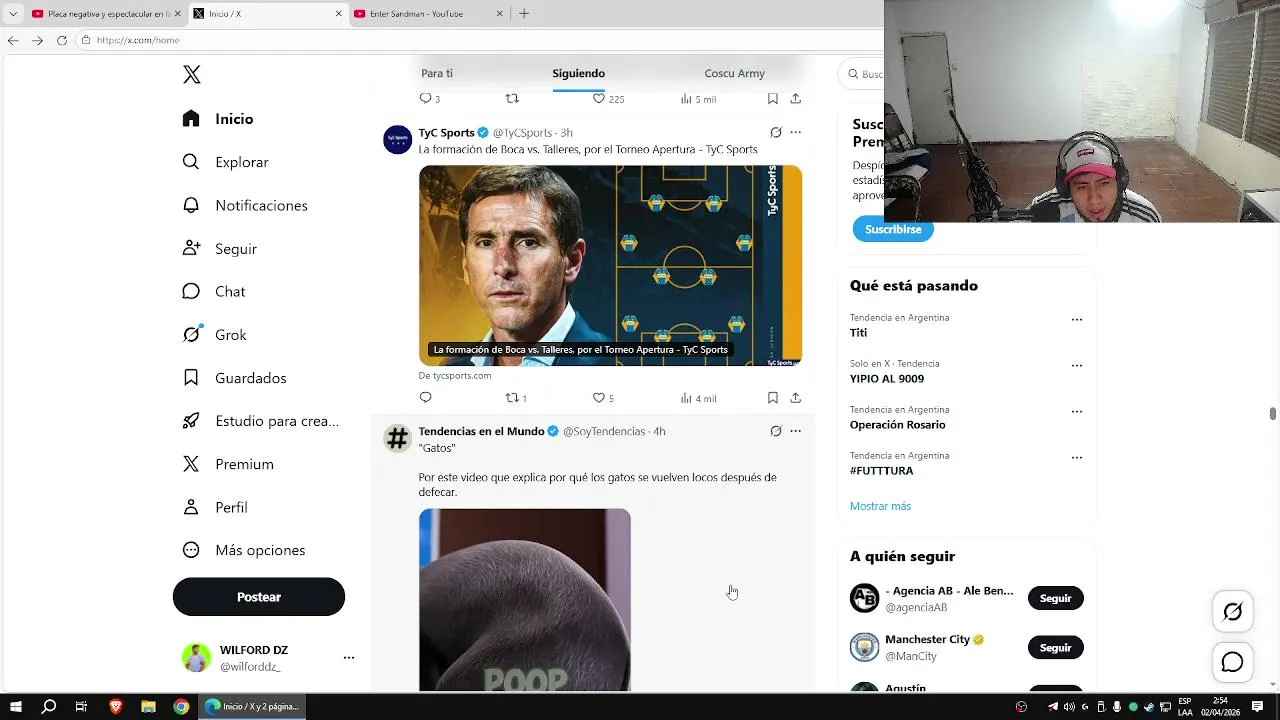Open Operación Rosario trend
The width and height of the screenshot is (1280, 720).
click(897, 425)
